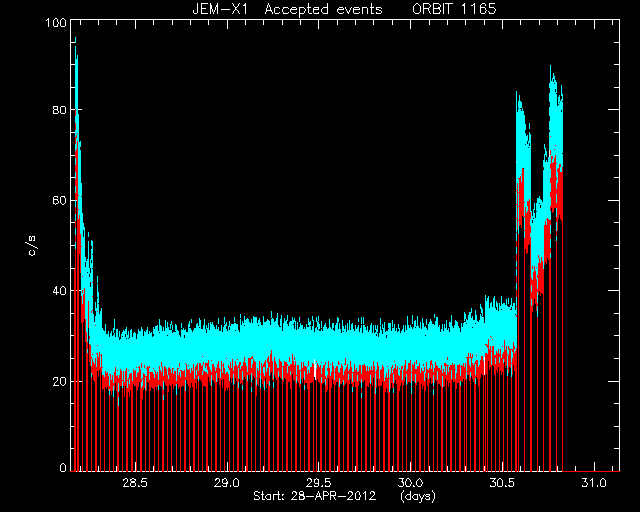Click the white spike in red data near 29.5
Image resolution: width=640 pixels, height=512 pixels.
315,369
